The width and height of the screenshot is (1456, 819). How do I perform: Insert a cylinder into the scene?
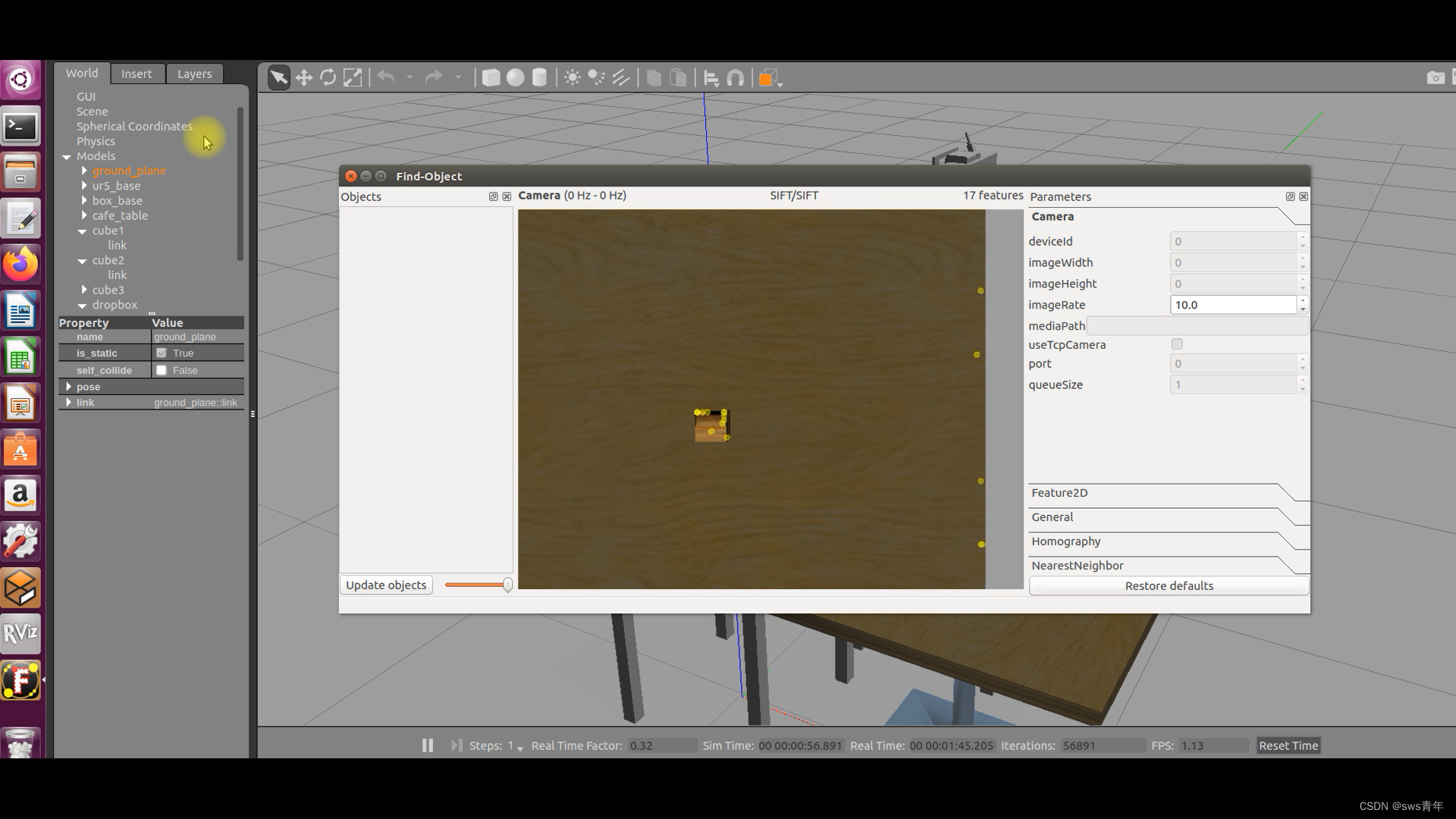pyautogui.click(x=540, y=77)
